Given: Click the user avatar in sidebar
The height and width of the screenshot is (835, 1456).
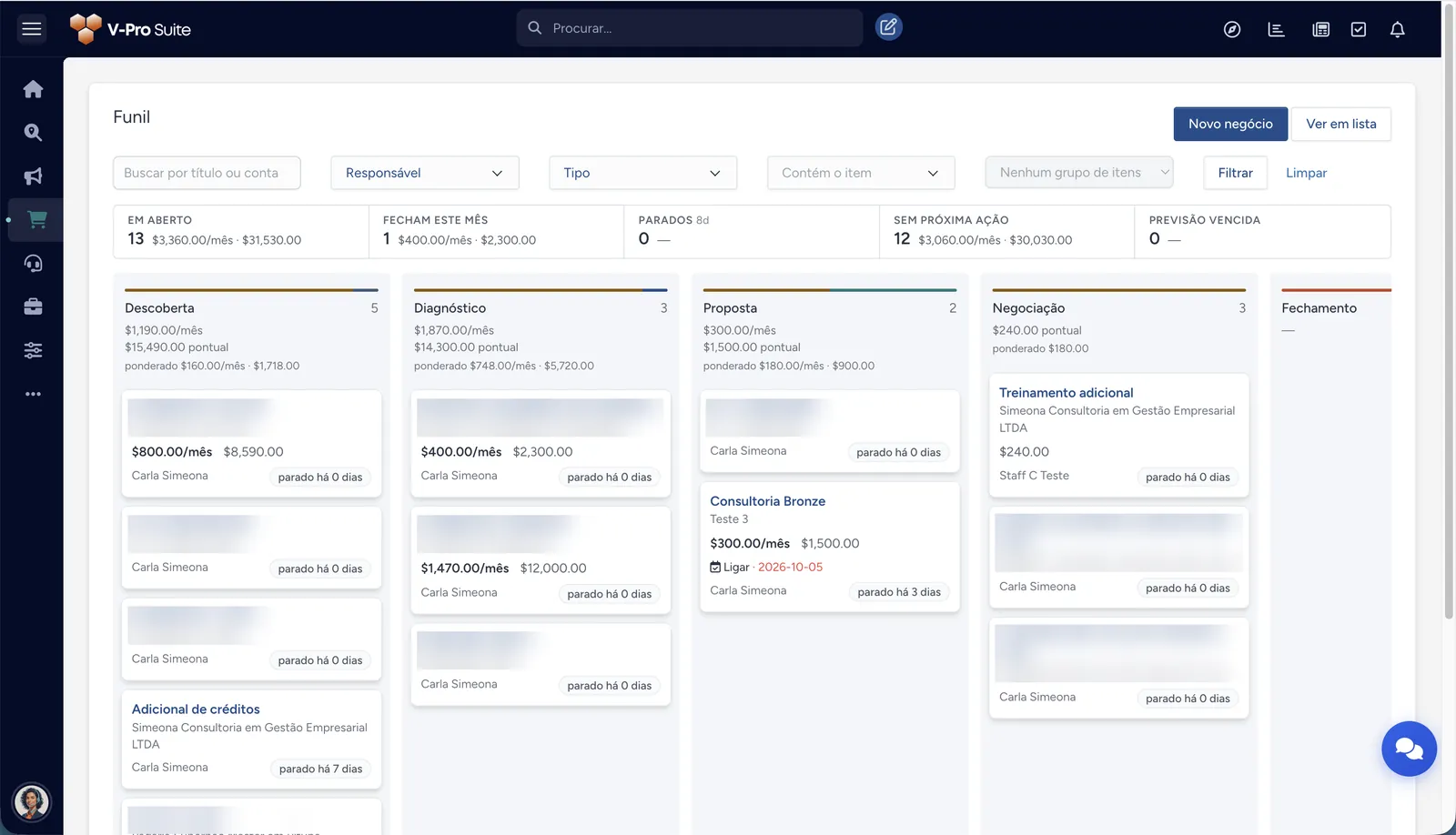Looking at the screenshot, I should tap(32, 802).
